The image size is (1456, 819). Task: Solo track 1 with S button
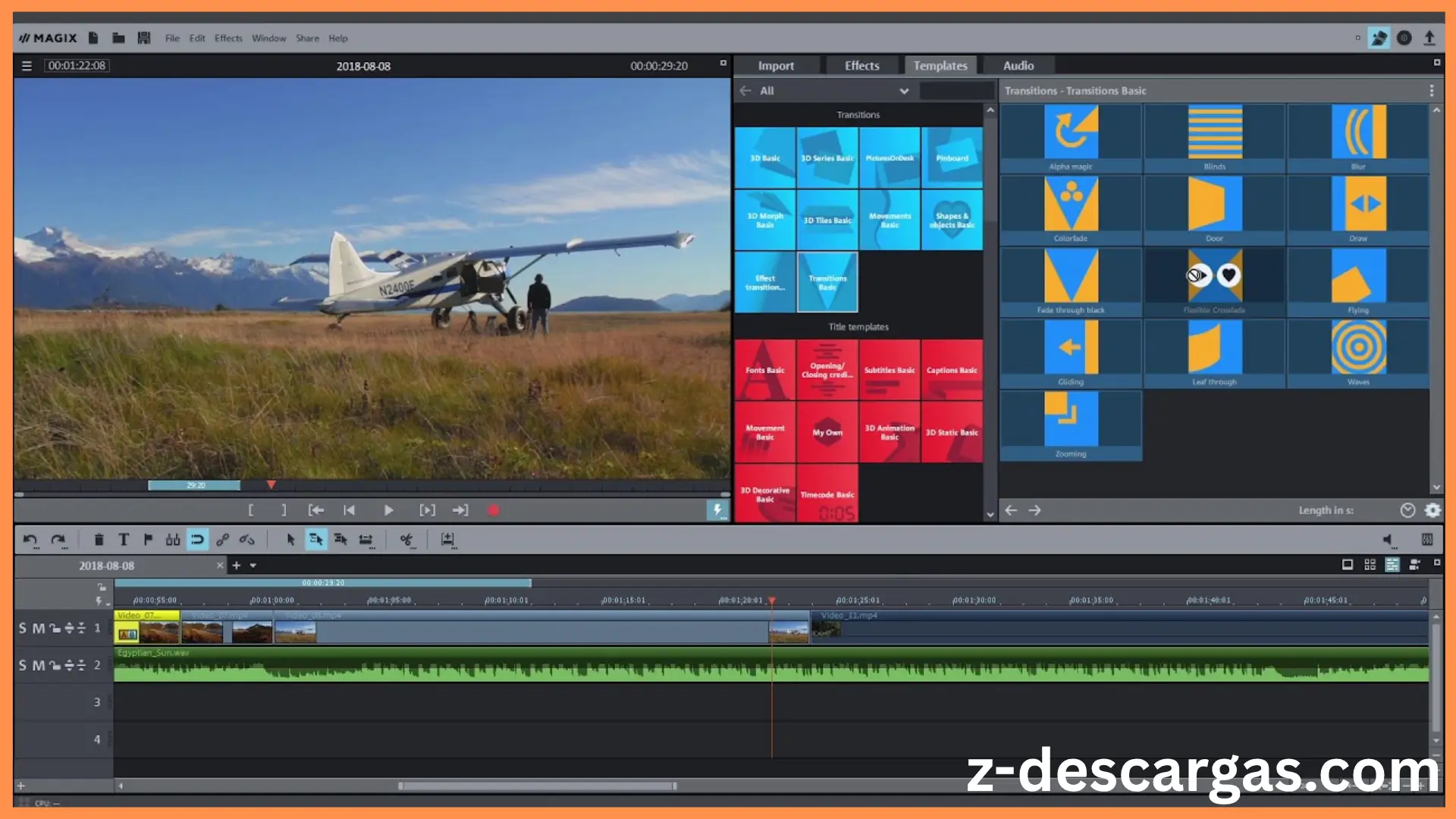22,628
